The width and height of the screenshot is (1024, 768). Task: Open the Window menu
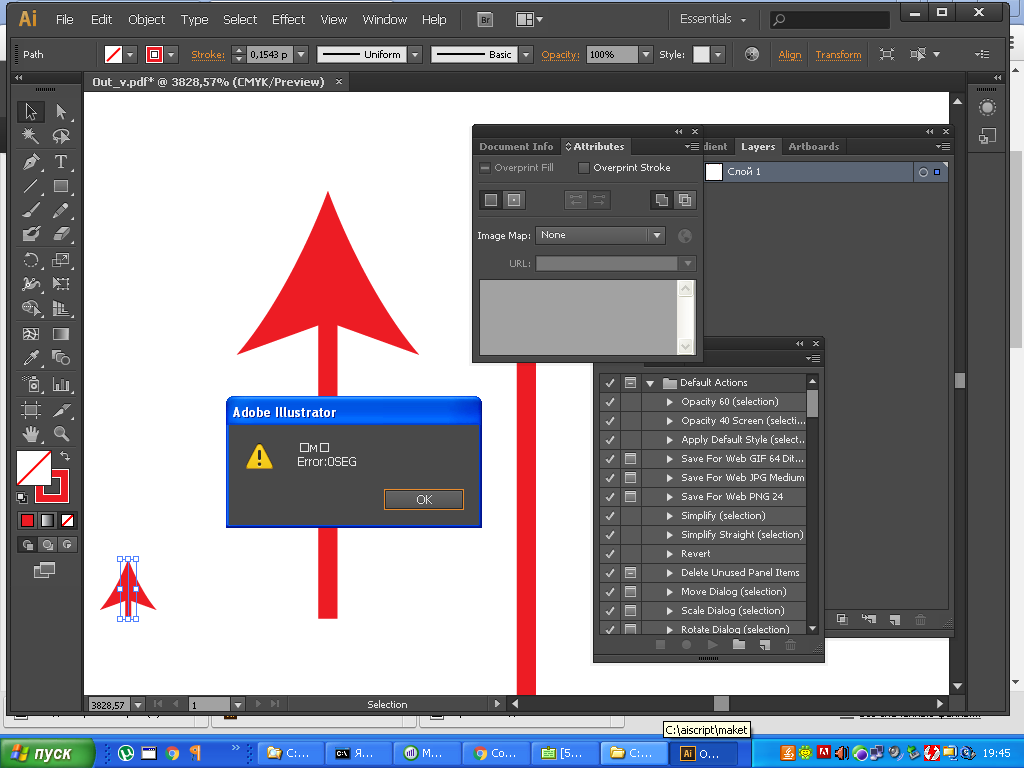[385, 20]
